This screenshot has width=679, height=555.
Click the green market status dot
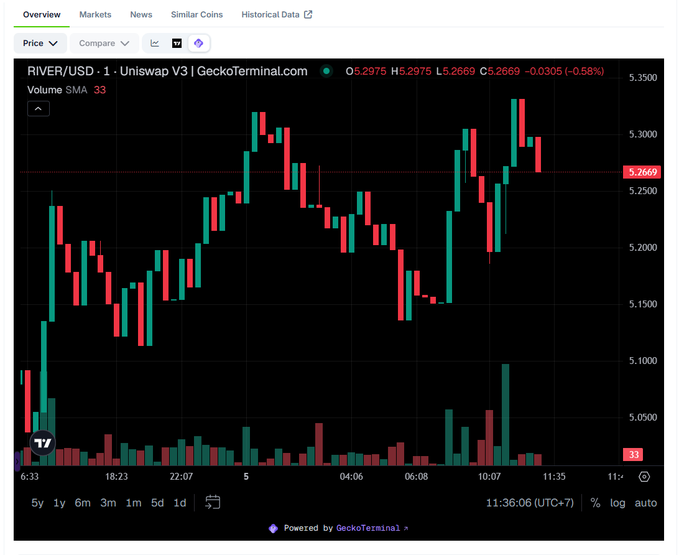(327, 71)
